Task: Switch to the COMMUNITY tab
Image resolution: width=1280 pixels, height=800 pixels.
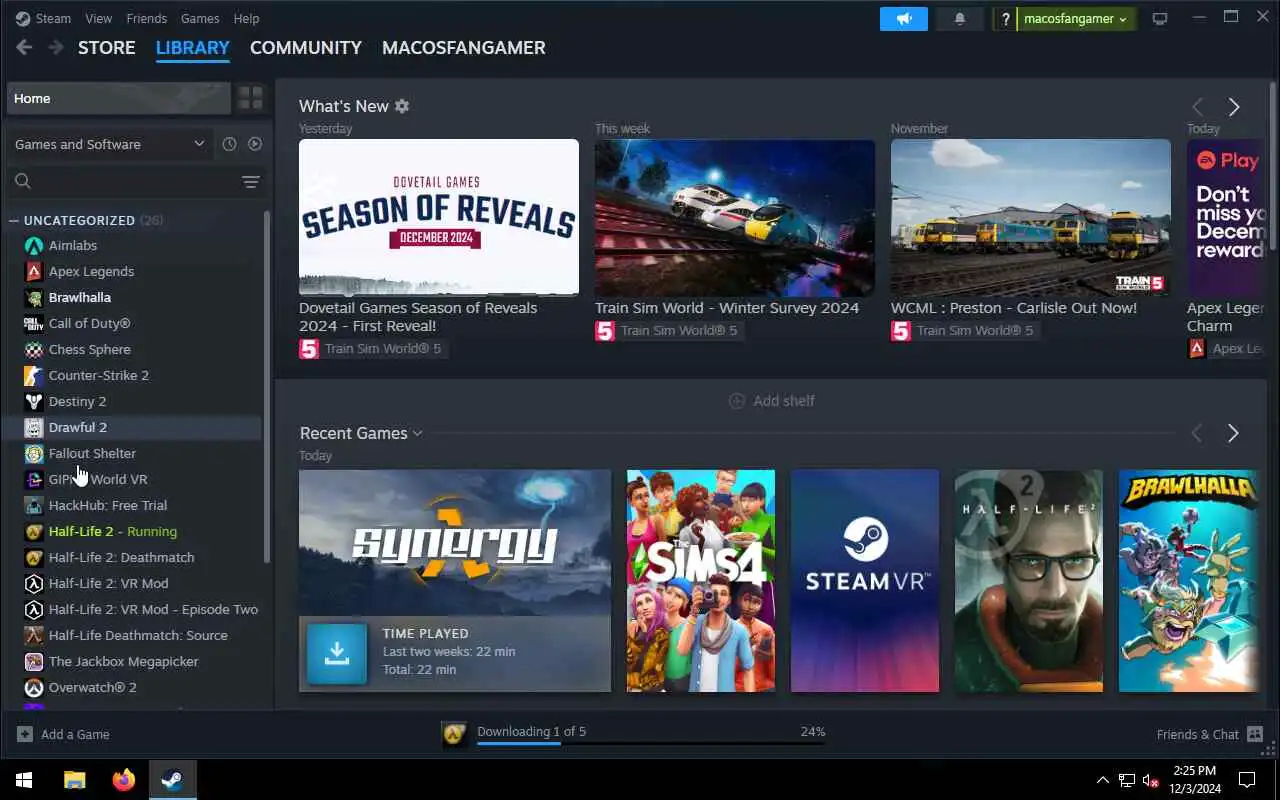Action: point(306,48)
